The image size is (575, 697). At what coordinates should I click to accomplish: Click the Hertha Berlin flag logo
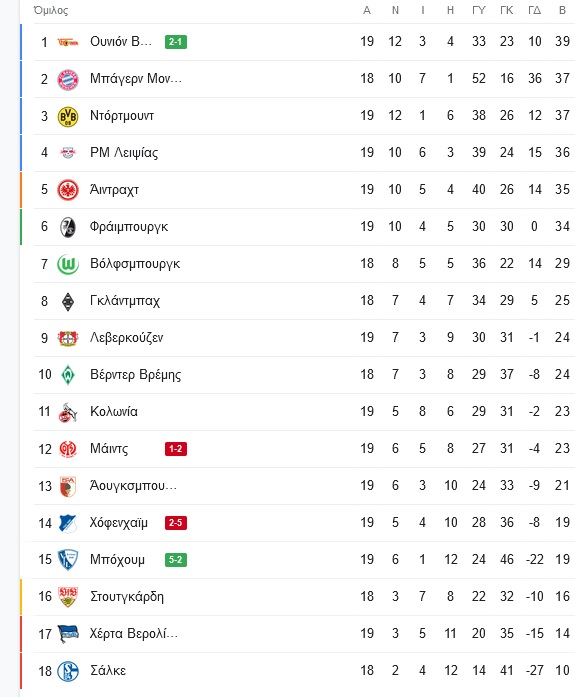point(68,634)
